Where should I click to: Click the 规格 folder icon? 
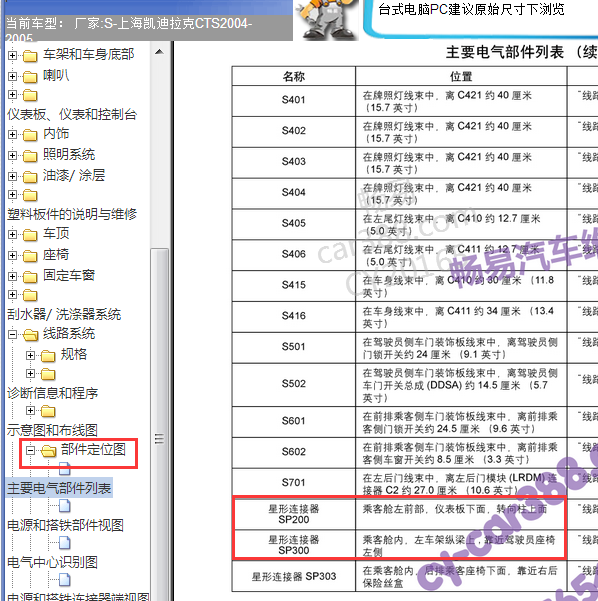pos(48,356)
